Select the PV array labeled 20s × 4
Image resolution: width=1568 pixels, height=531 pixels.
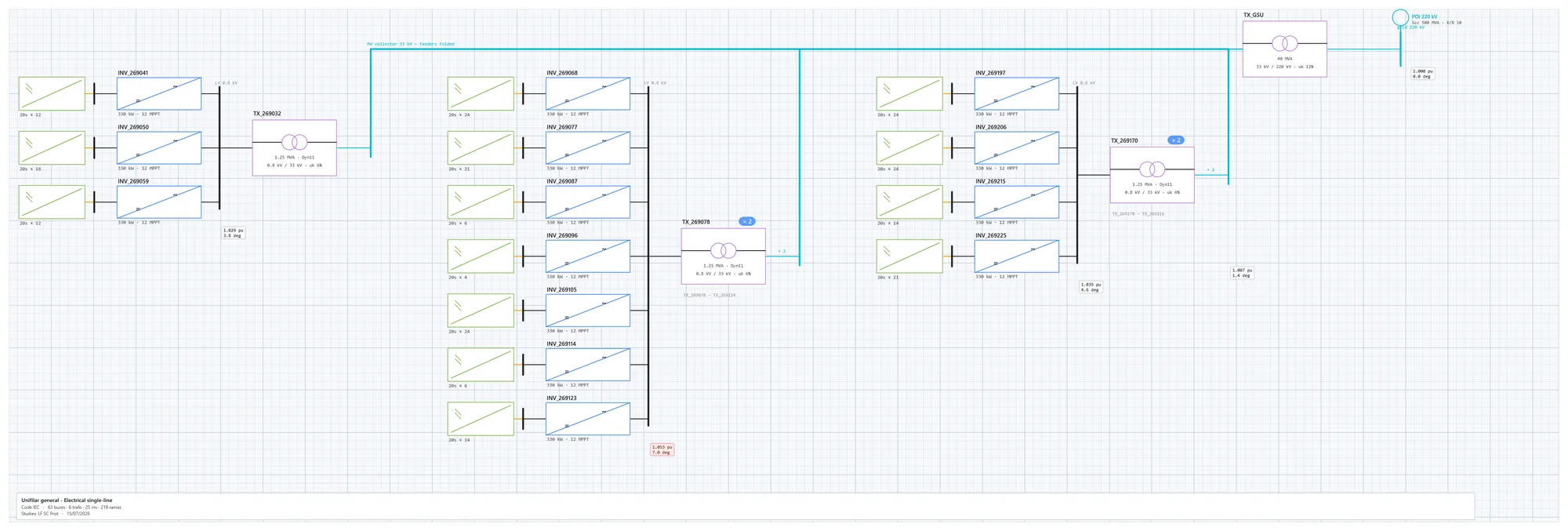click(481, 256)
